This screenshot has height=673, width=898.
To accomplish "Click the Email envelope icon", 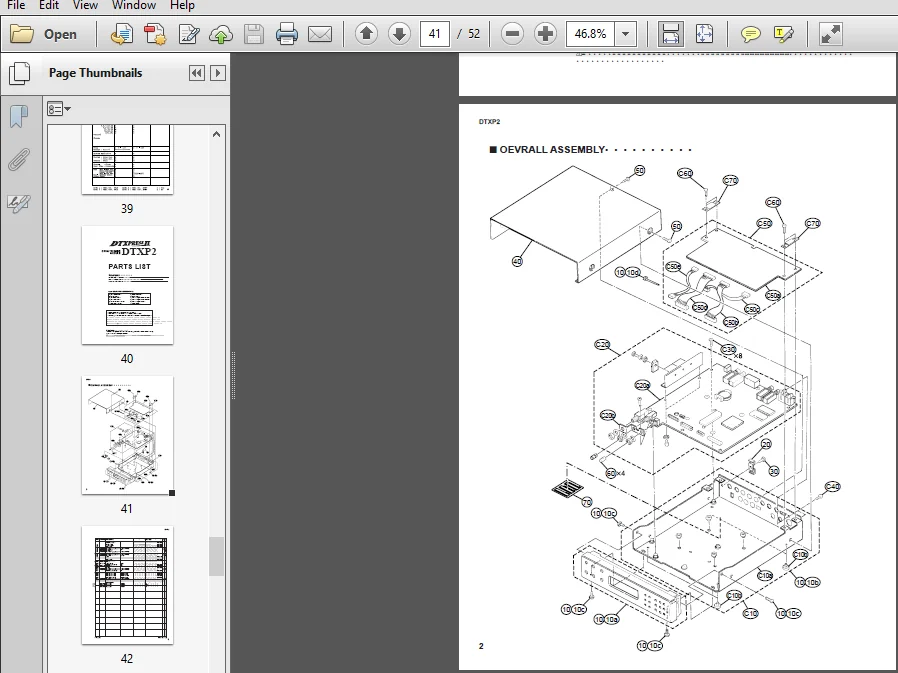I will (x=320, y=34).
